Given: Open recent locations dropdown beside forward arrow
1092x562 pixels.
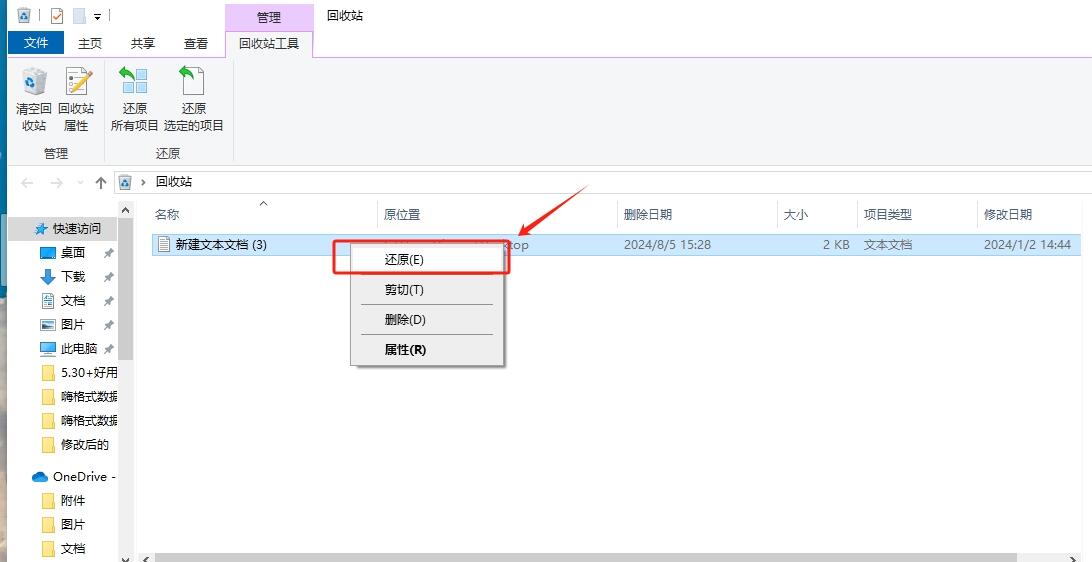Looking at the screenshot, I should [81, 182].
